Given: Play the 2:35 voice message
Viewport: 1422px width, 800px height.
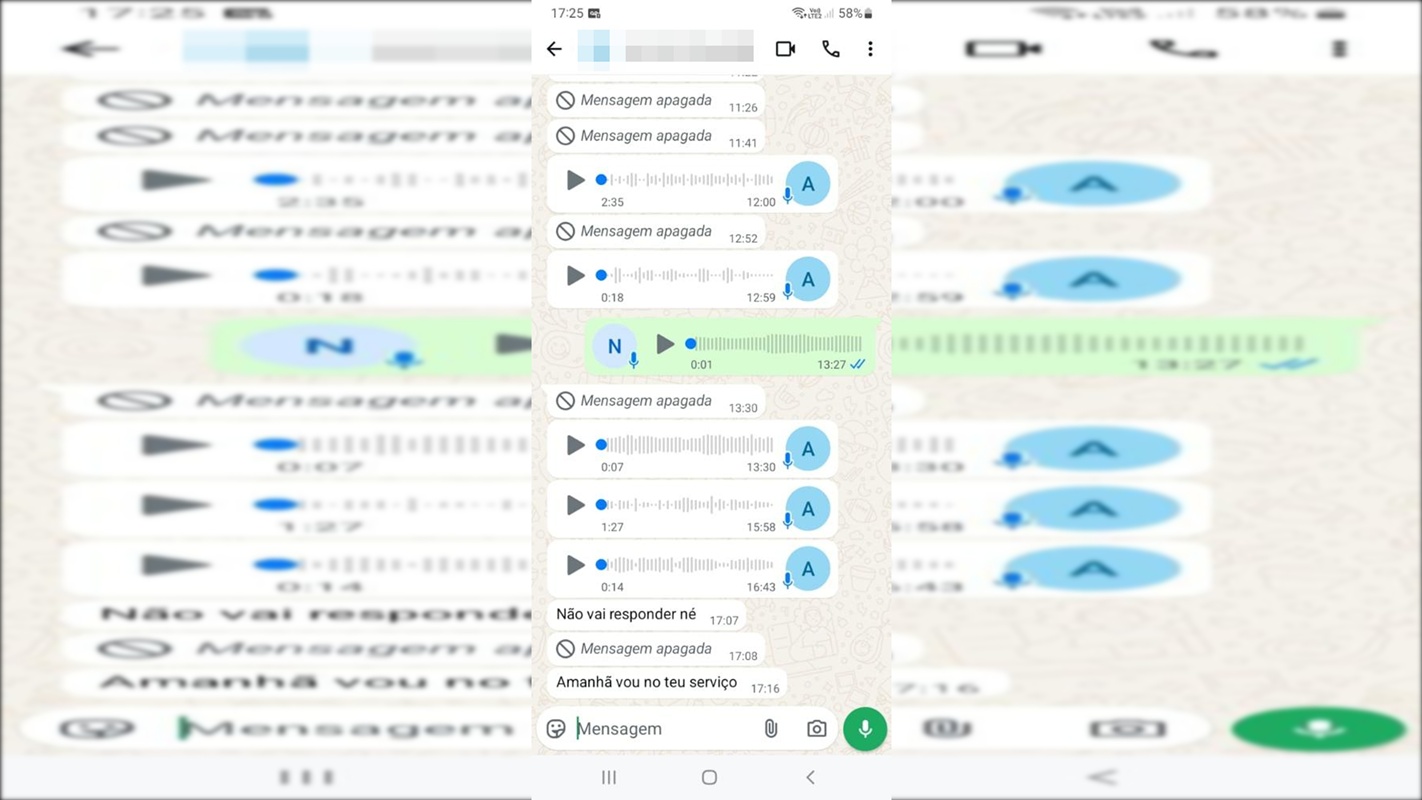Looking at the screenshot, I should (575, 180).
